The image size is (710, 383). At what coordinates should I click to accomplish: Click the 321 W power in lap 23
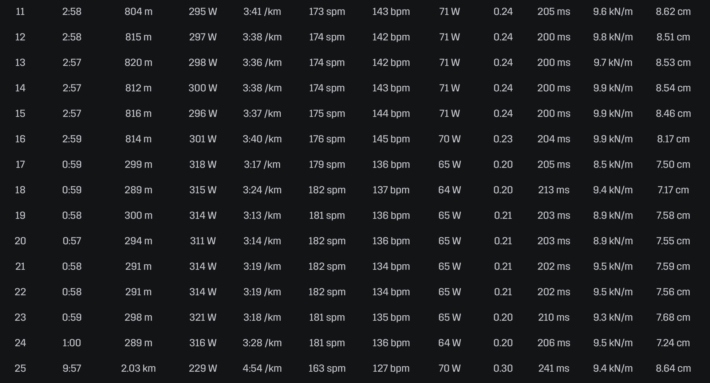pos(203,317)
